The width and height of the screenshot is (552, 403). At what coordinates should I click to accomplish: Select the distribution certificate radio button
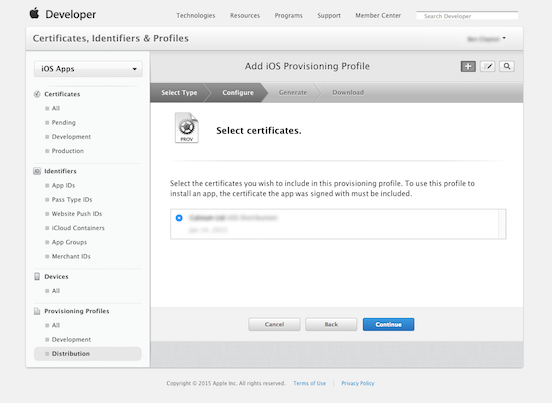click(179, 218)
